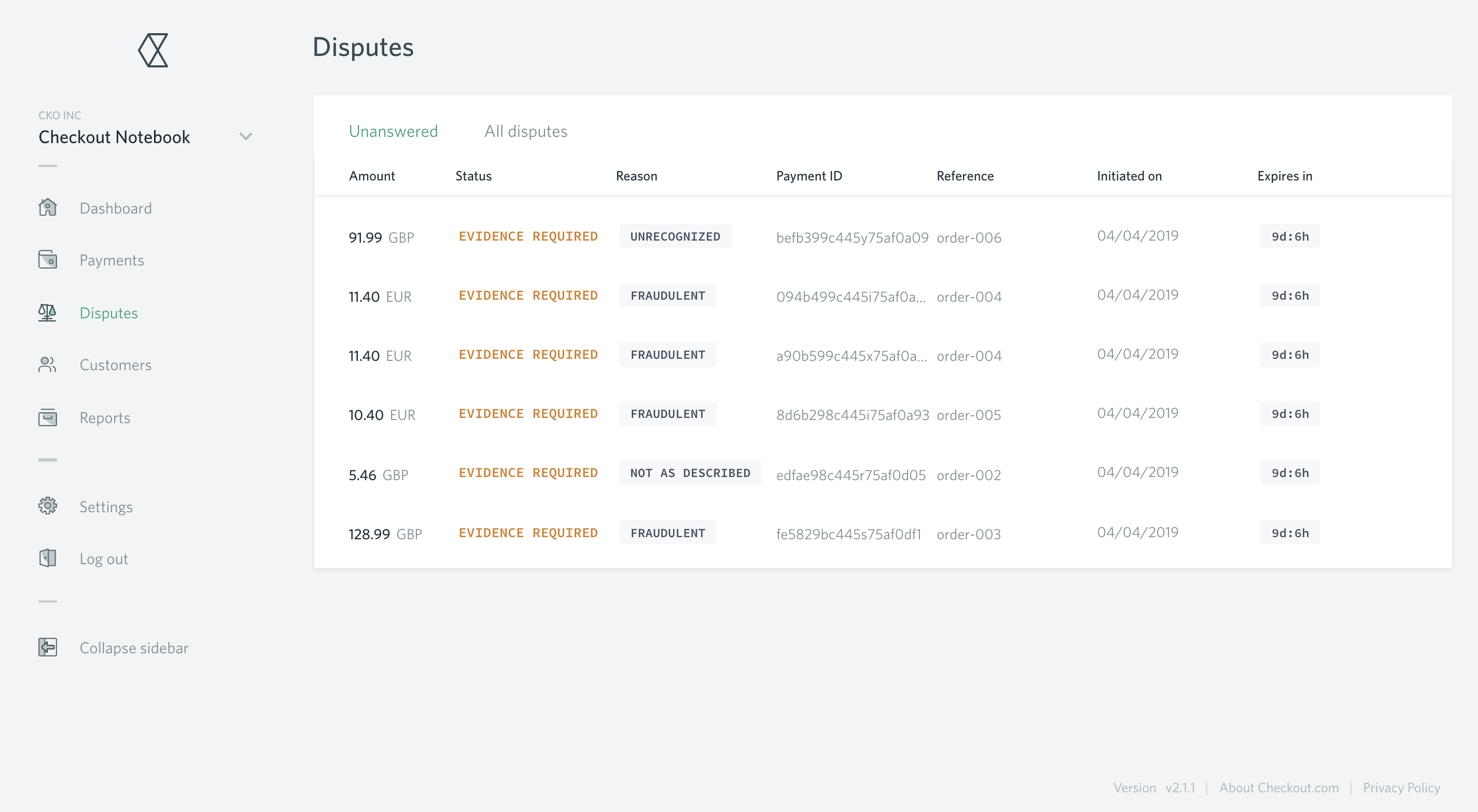Open the 128.99 GBP dispute amount
This screenshot has height=812, width=1478.
pos(385,534)
